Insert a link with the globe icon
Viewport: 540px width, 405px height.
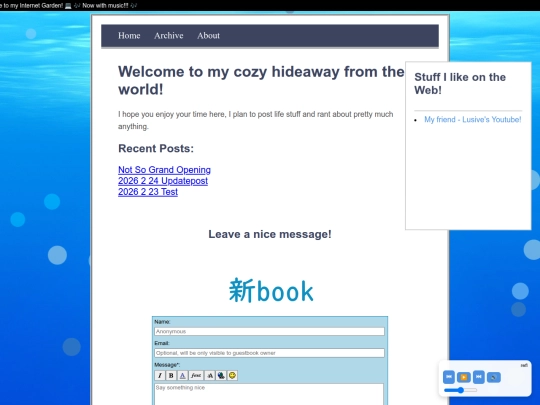pyautogui.click(x=221, y=375)
